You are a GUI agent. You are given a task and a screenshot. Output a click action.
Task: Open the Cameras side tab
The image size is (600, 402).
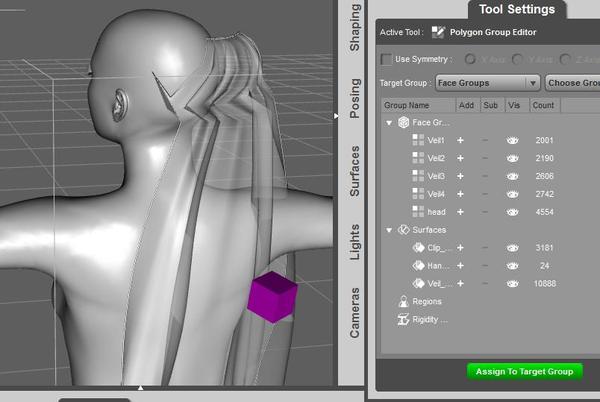(355, 313)
